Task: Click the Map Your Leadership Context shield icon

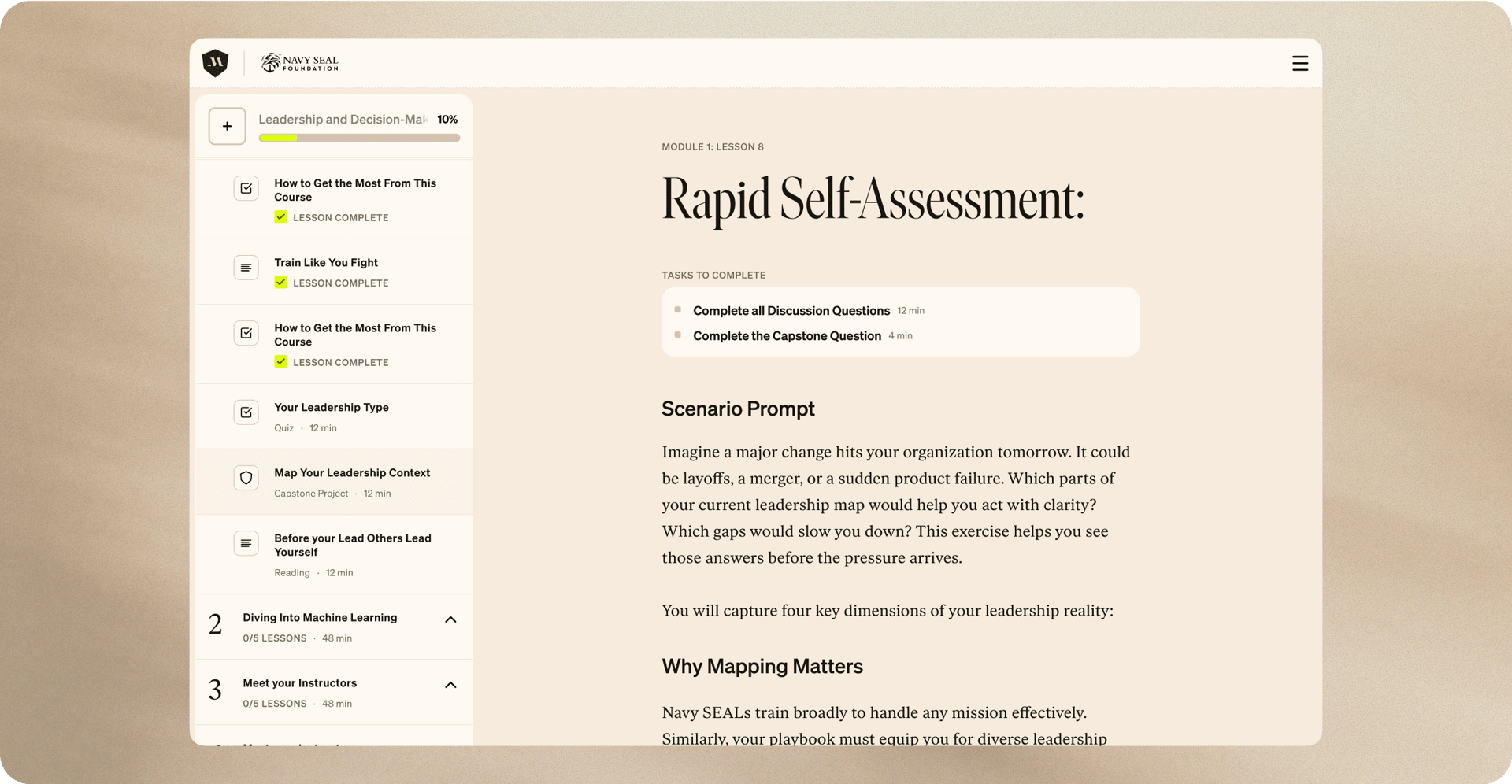Action: coord(246,477)
